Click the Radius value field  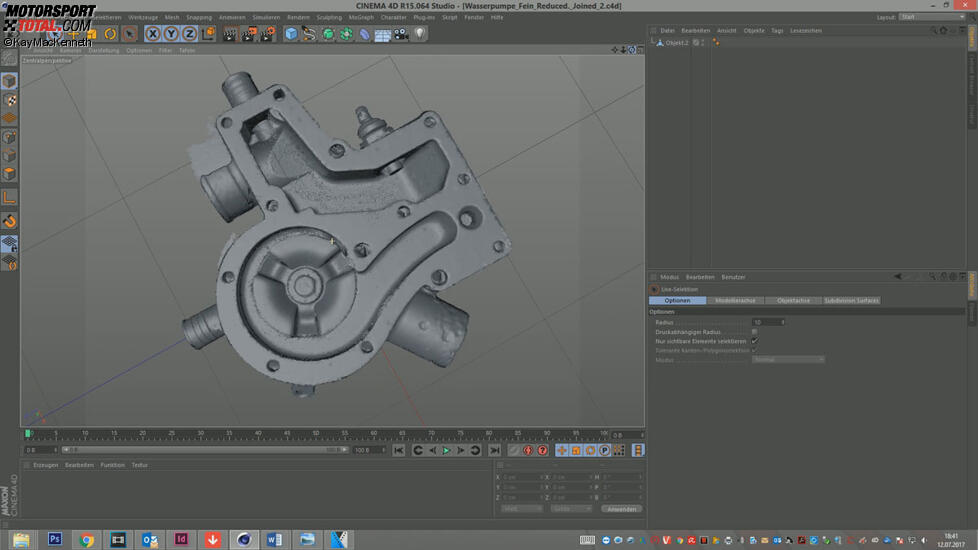(768, 322)
